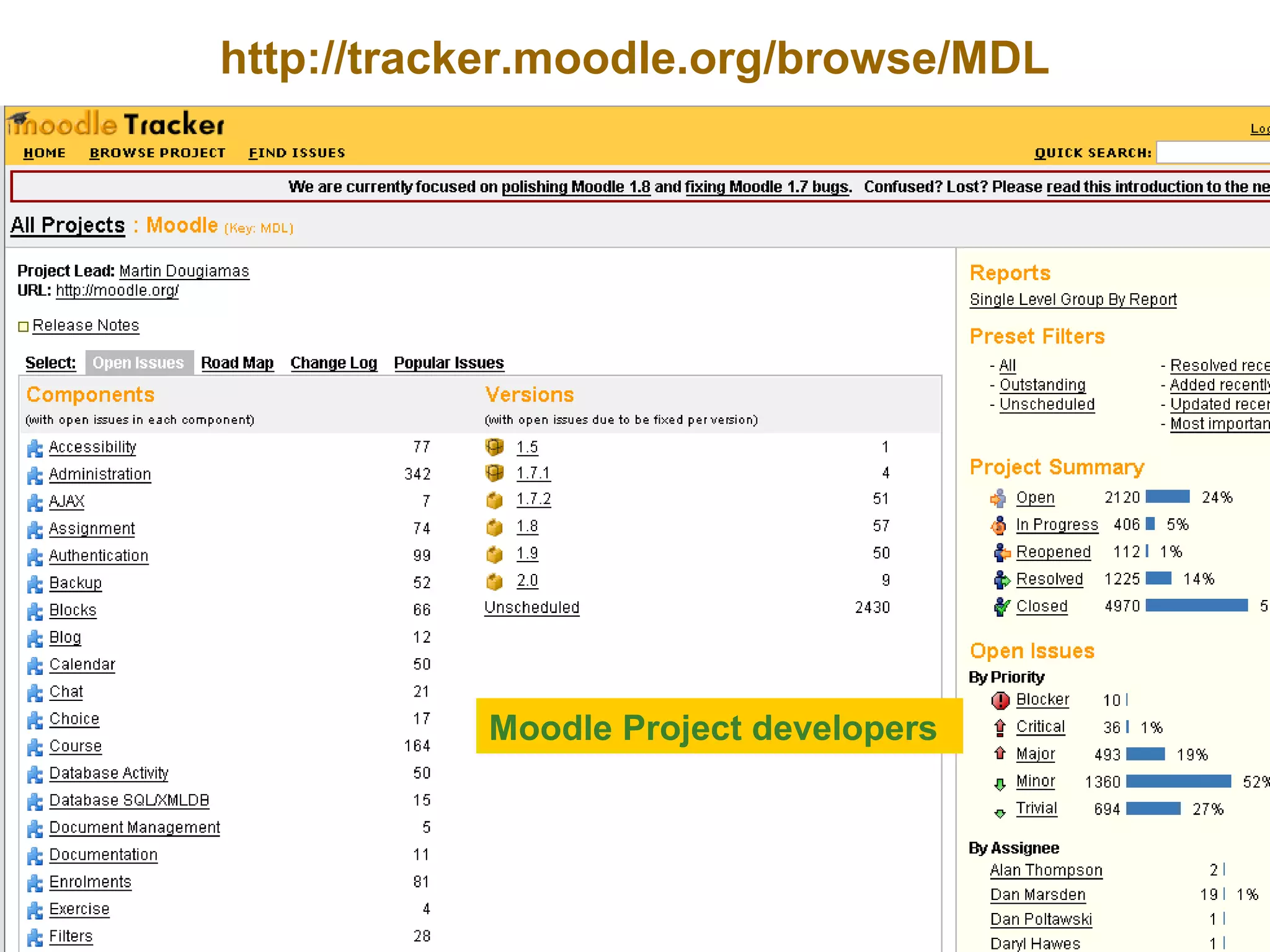Click the Moodle Tracker logo
This screenshot has height=952, width=1270.
[x=117, y=124]
